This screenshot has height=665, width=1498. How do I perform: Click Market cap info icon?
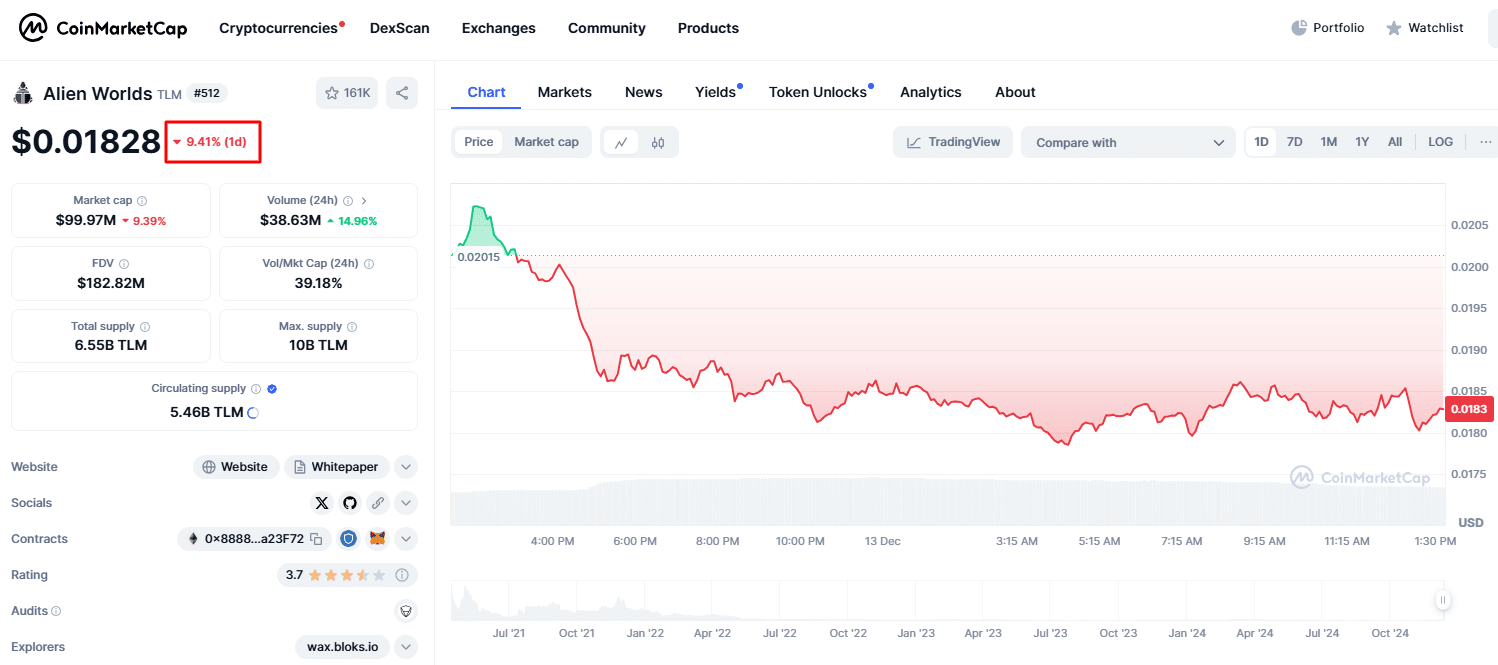pyautogui.click(x=142, y=201)
